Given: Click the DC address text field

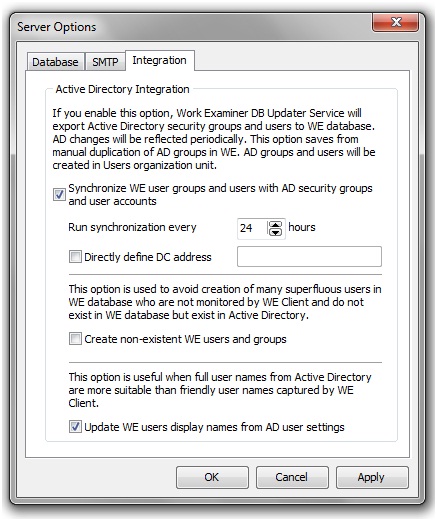Looking at the screenshot, I should [x=309, y=256].
